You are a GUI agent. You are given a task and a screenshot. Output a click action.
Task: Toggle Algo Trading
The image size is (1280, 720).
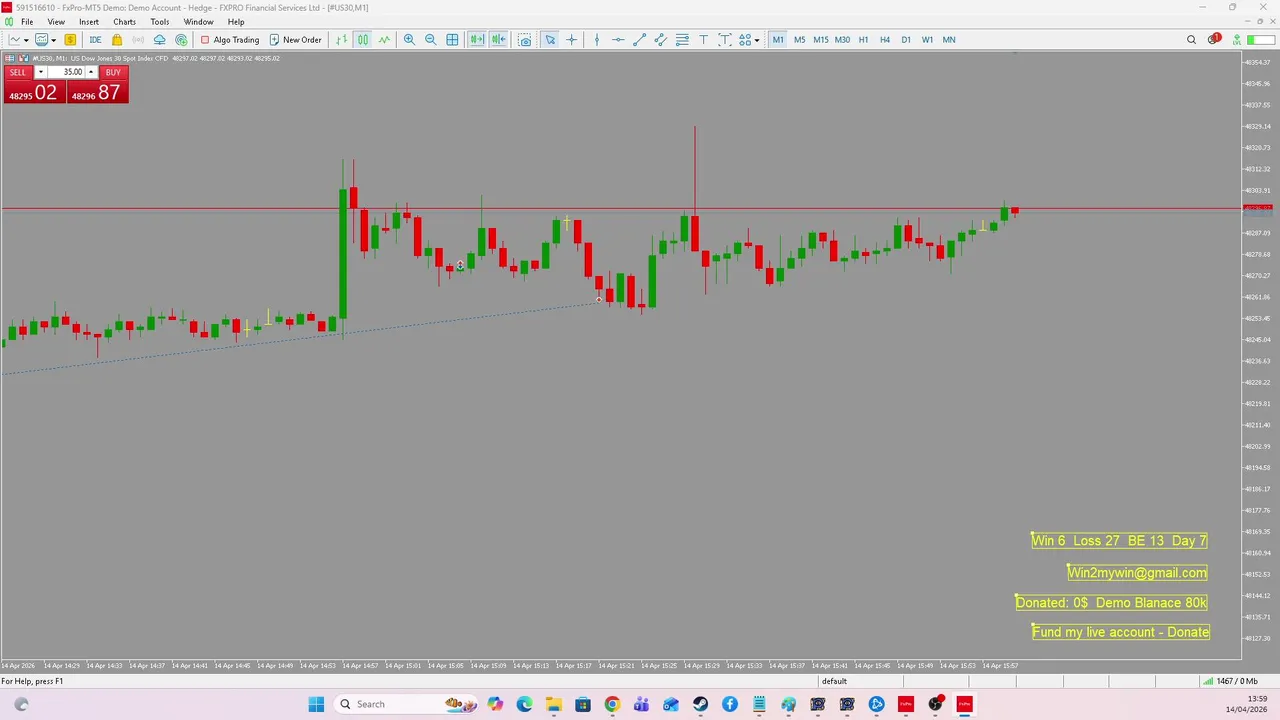coord(230,40)
